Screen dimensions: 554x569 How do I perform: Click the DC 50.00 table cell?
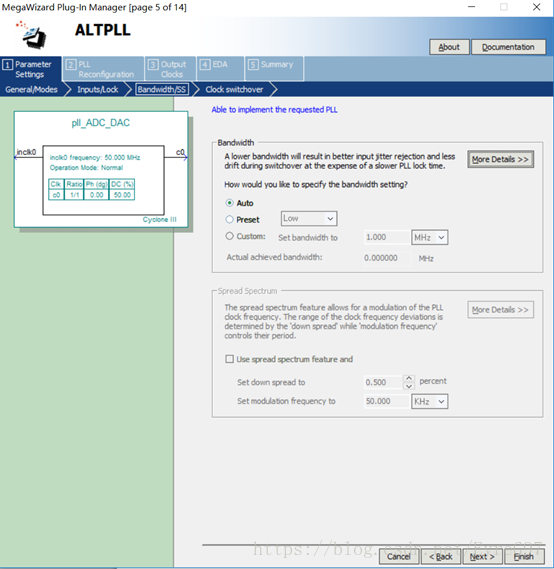point(122,195)
